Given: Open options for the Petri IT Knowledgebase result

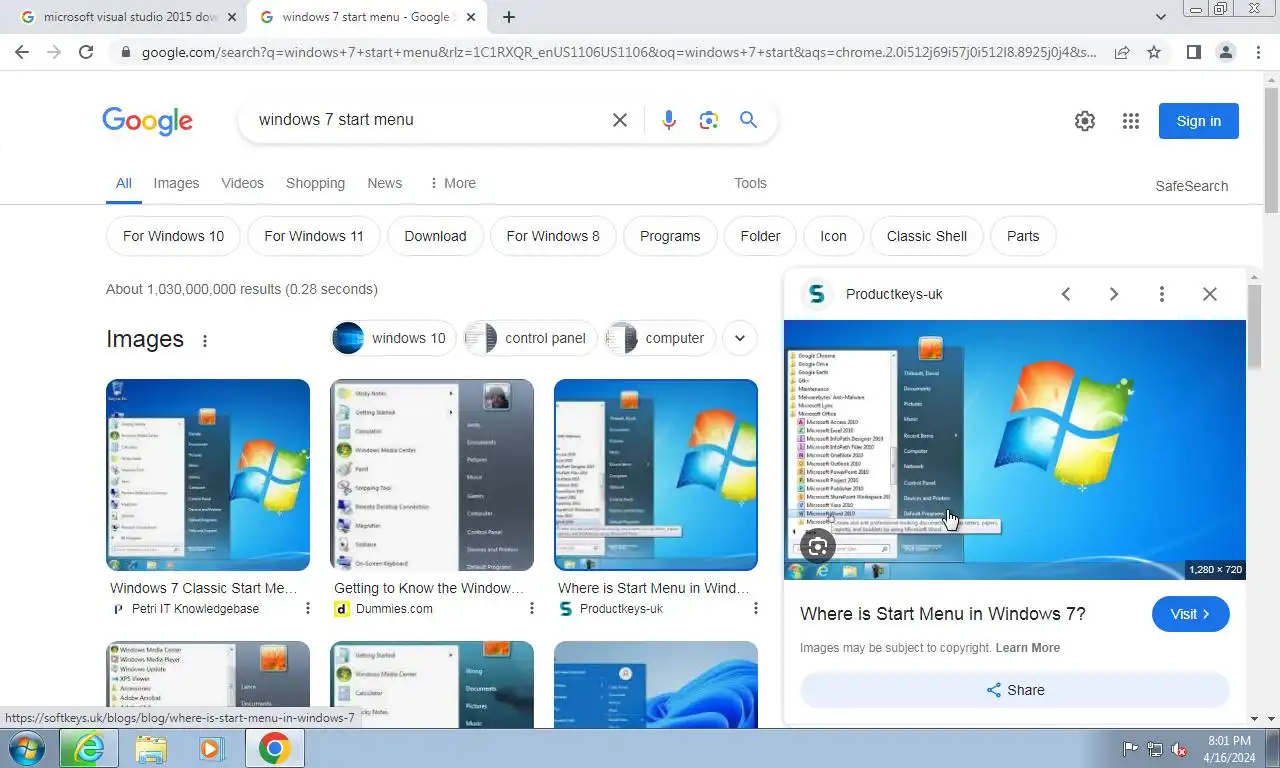Looking at the screenshot, I should click(x=307, y=608).
